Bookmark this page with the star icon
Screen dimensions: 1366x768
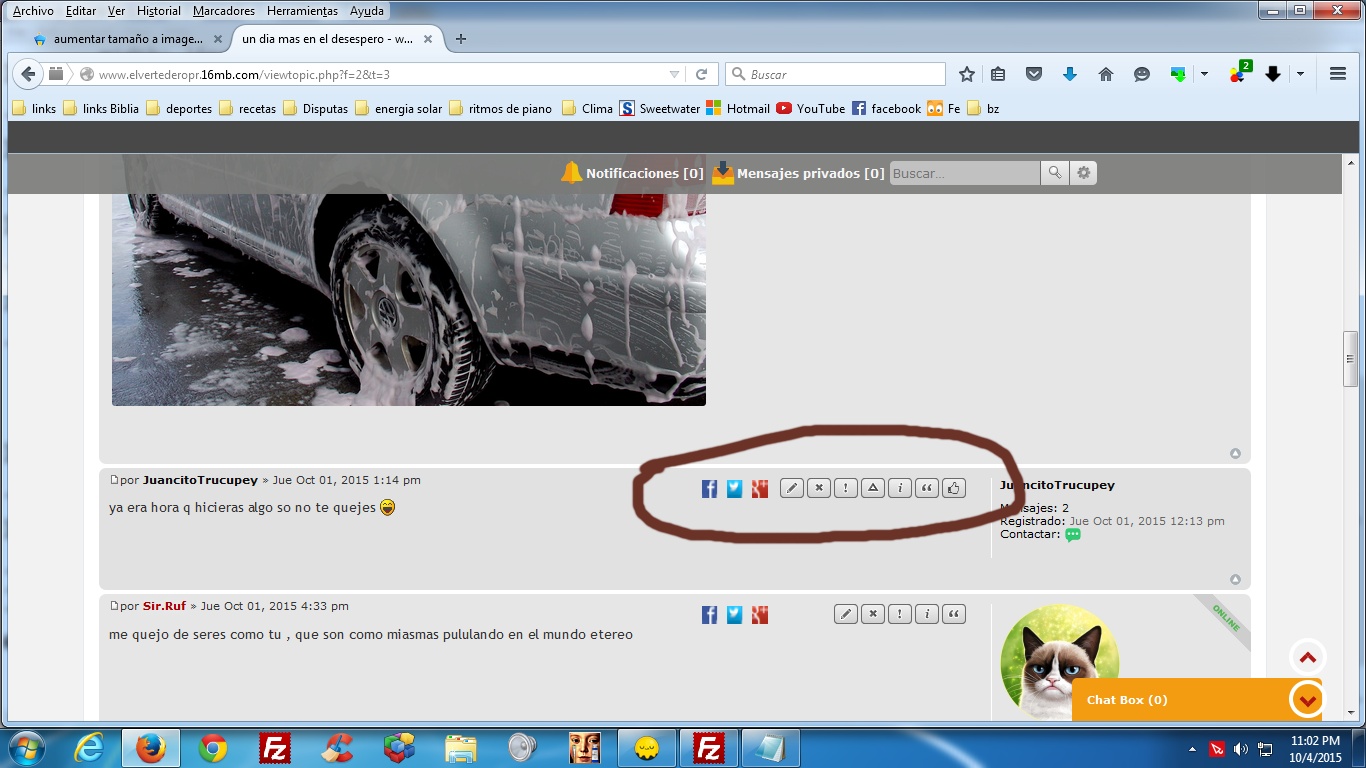[x=967, y=74]
